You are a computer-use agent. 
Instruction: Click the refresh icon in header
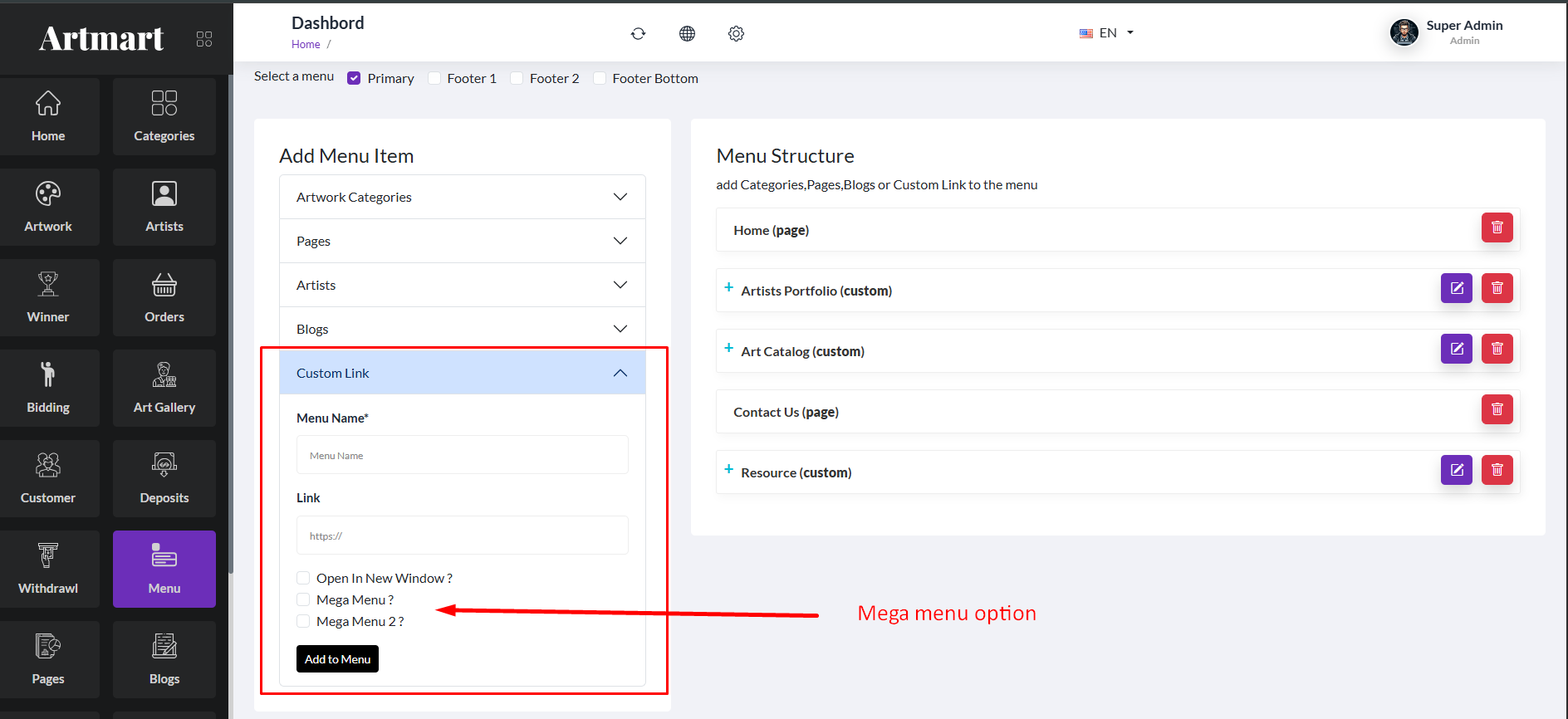tap(638, 33)
